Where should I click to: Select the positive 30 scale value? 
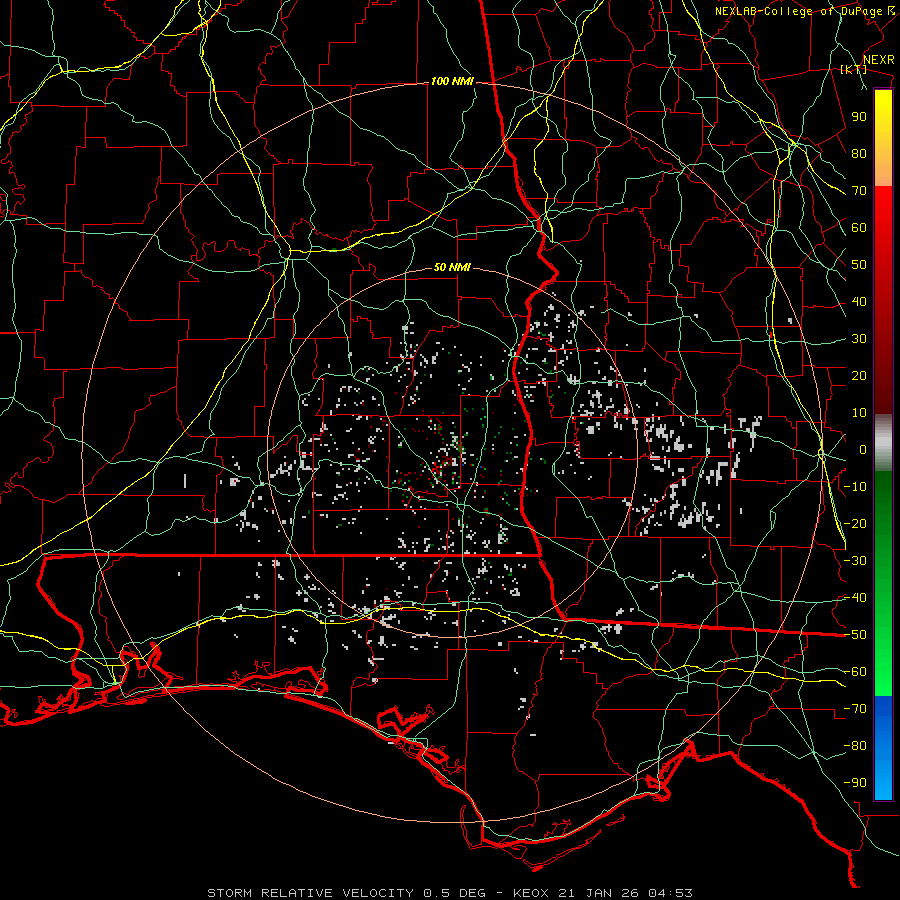click(859, 339)
